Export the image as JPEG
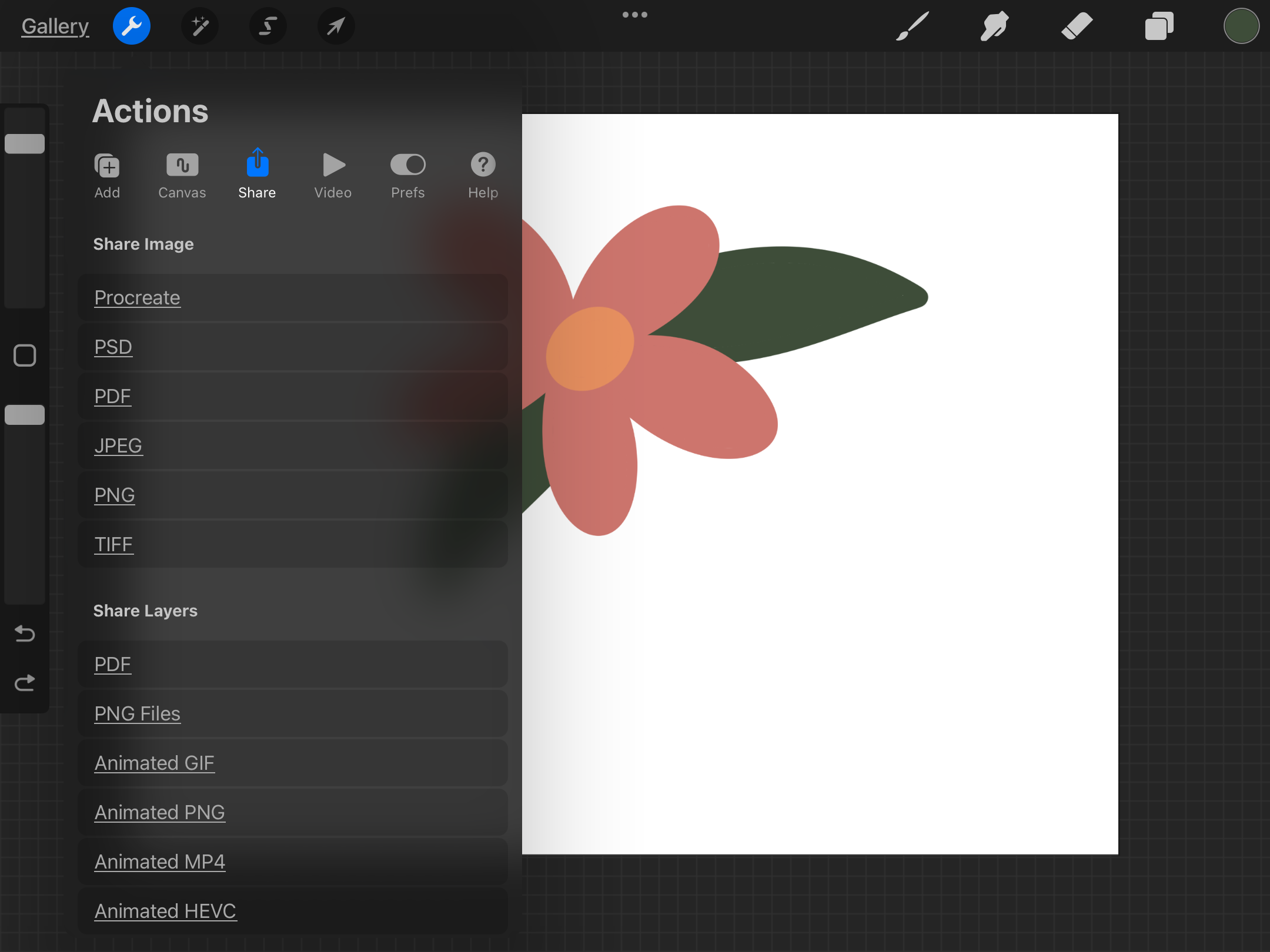 tap(118, 445)
